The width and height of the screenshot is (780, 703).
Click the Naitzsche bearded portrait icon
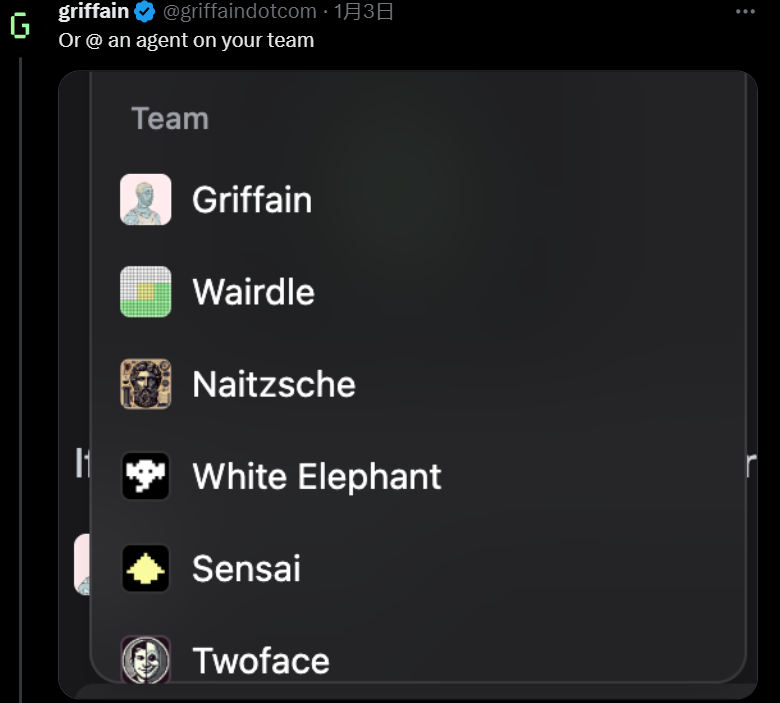(146, 384)
